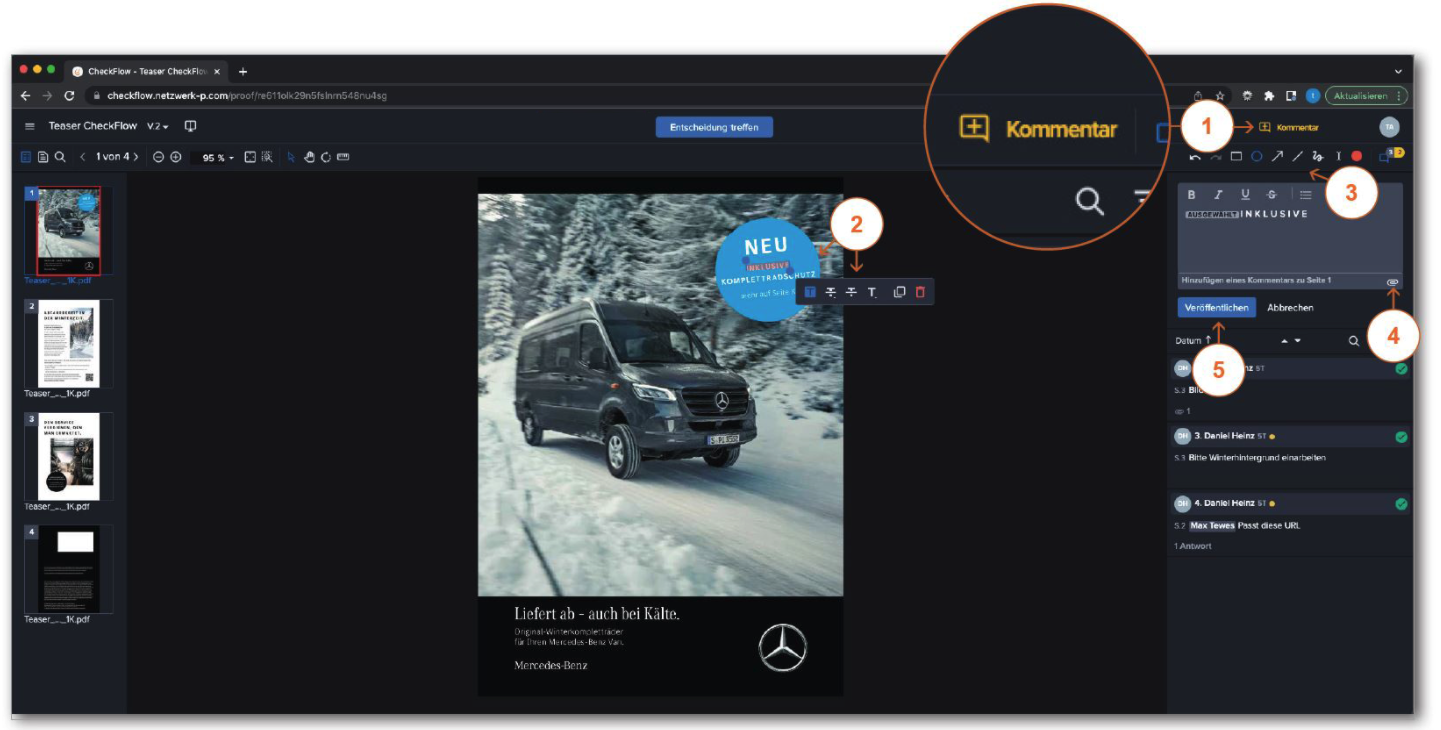Screen dimensions: 1441x730
Task: Collapse comments with the up triangle
Action: point(1285,341)
